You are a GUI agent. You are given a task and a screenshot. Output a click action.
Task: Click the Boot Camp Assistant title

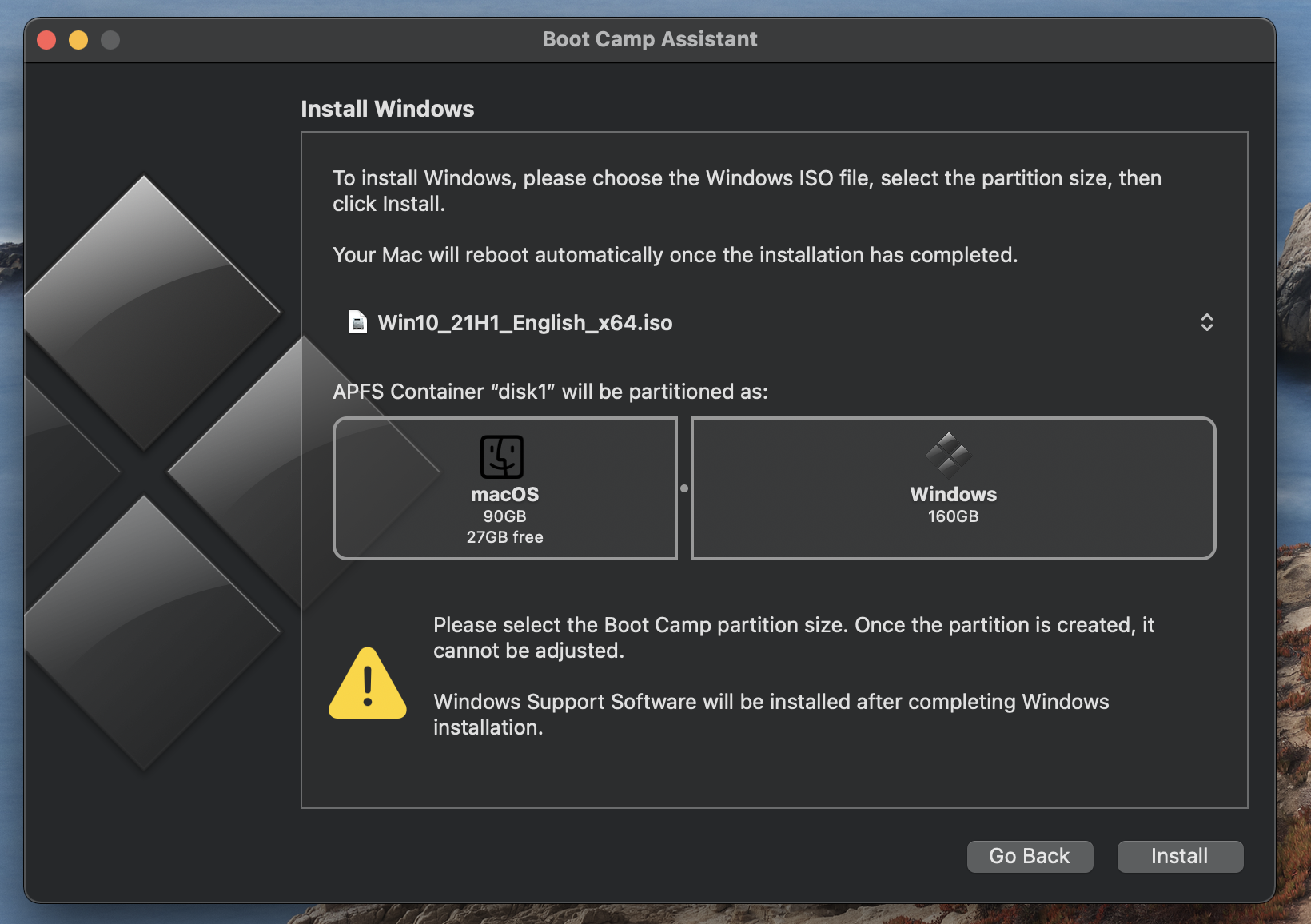[650, 39]
